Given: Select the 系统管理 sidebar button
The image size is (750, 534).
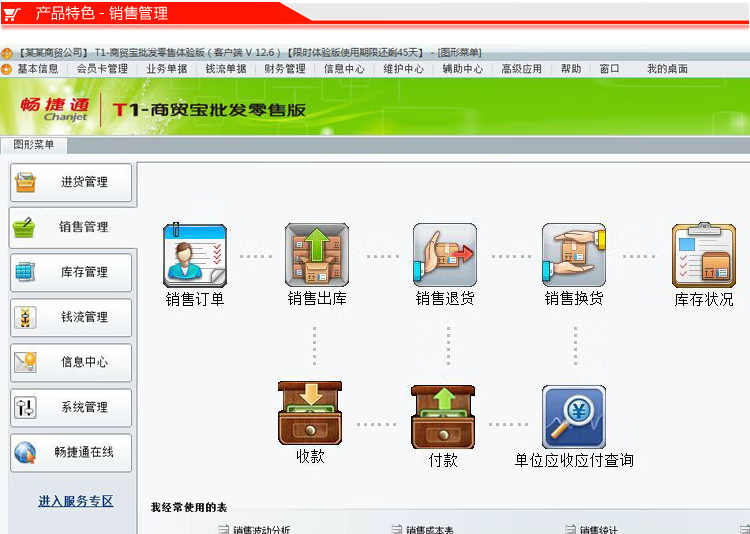Looking at the screenshot, I should tap(71, 408).
